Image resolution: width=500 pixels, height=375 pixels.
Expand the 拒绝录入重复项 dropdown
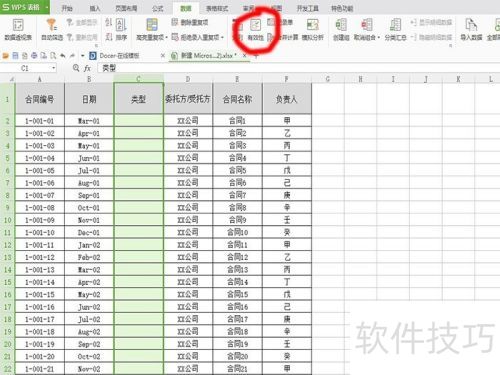click(x=222, y=37)
